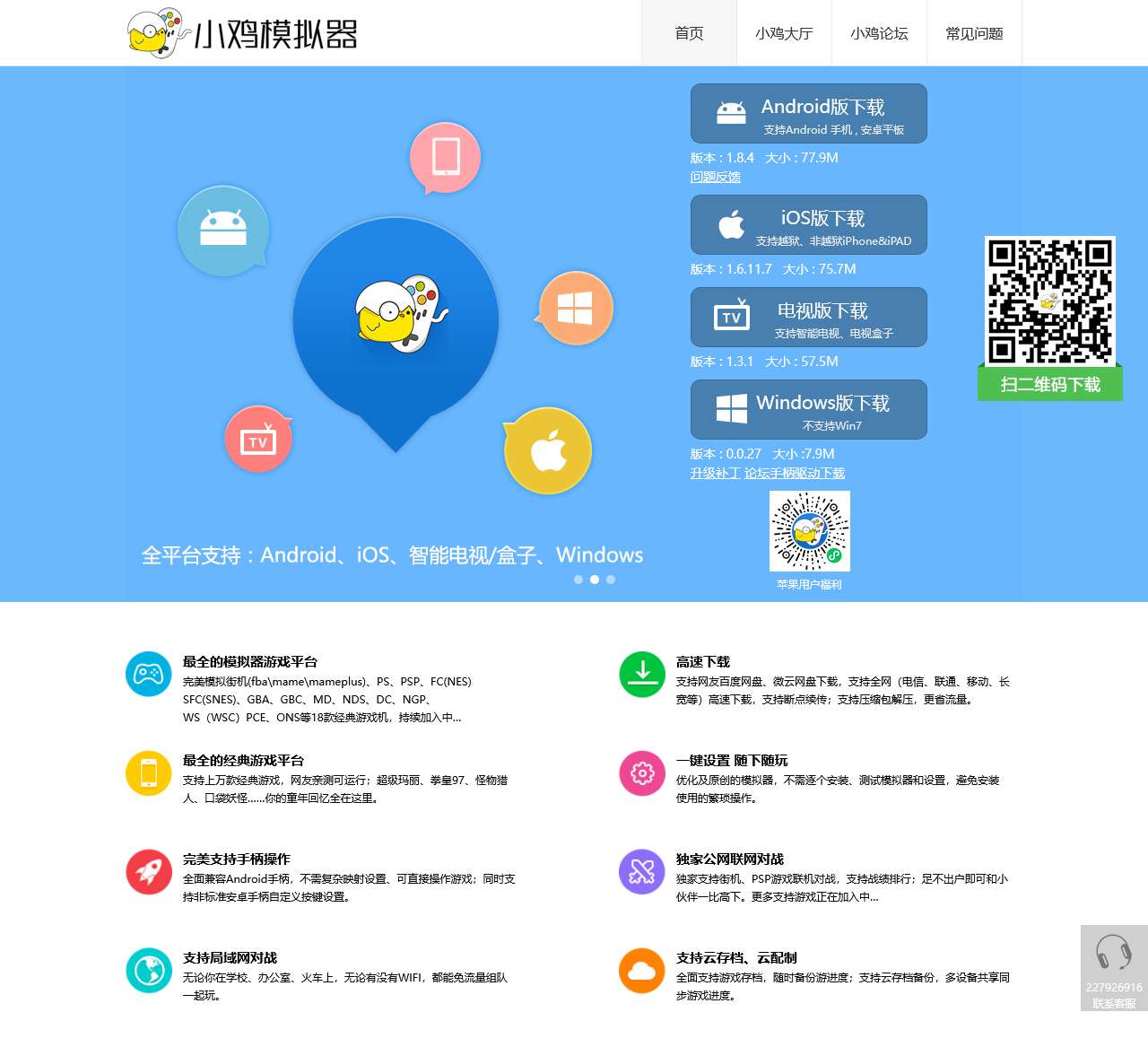Open the 小鸡论坛 tab
Image resolution: width=1148 pixels, height=1047 pixels.
[x=879, y=34]
